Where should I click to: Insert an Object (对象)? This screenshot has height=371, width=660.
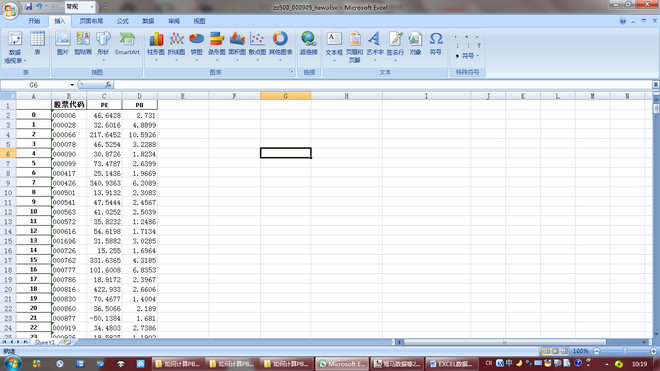415,43
